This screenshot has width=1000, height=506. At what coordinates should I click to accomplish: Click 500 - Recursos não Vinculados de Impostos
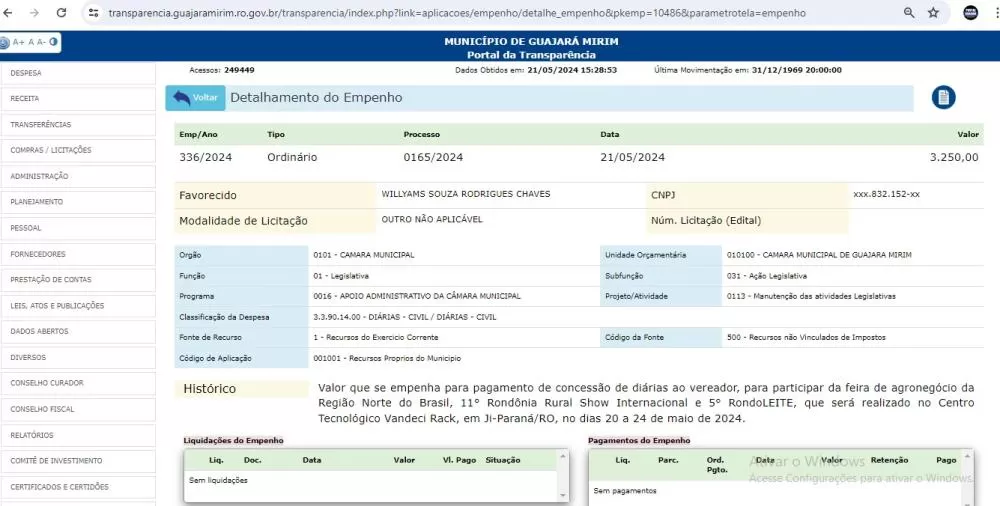(806, 337)
